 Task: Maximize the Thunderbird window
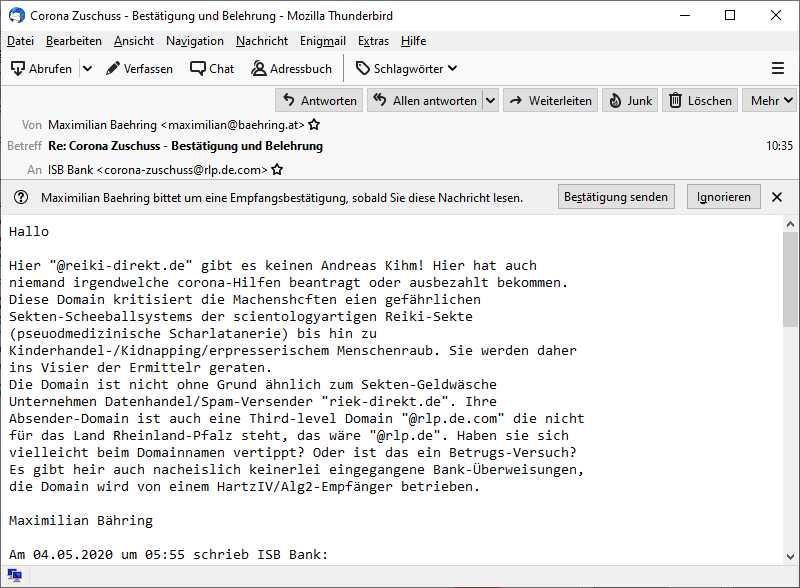(x=730, y=15)
